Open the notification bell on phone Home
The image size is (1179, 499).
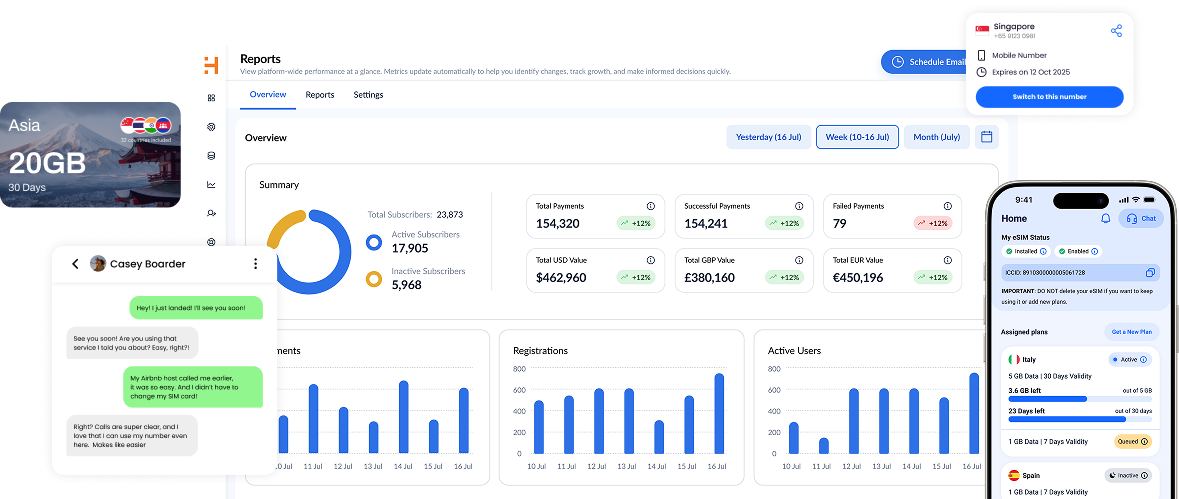[1105, 218]
